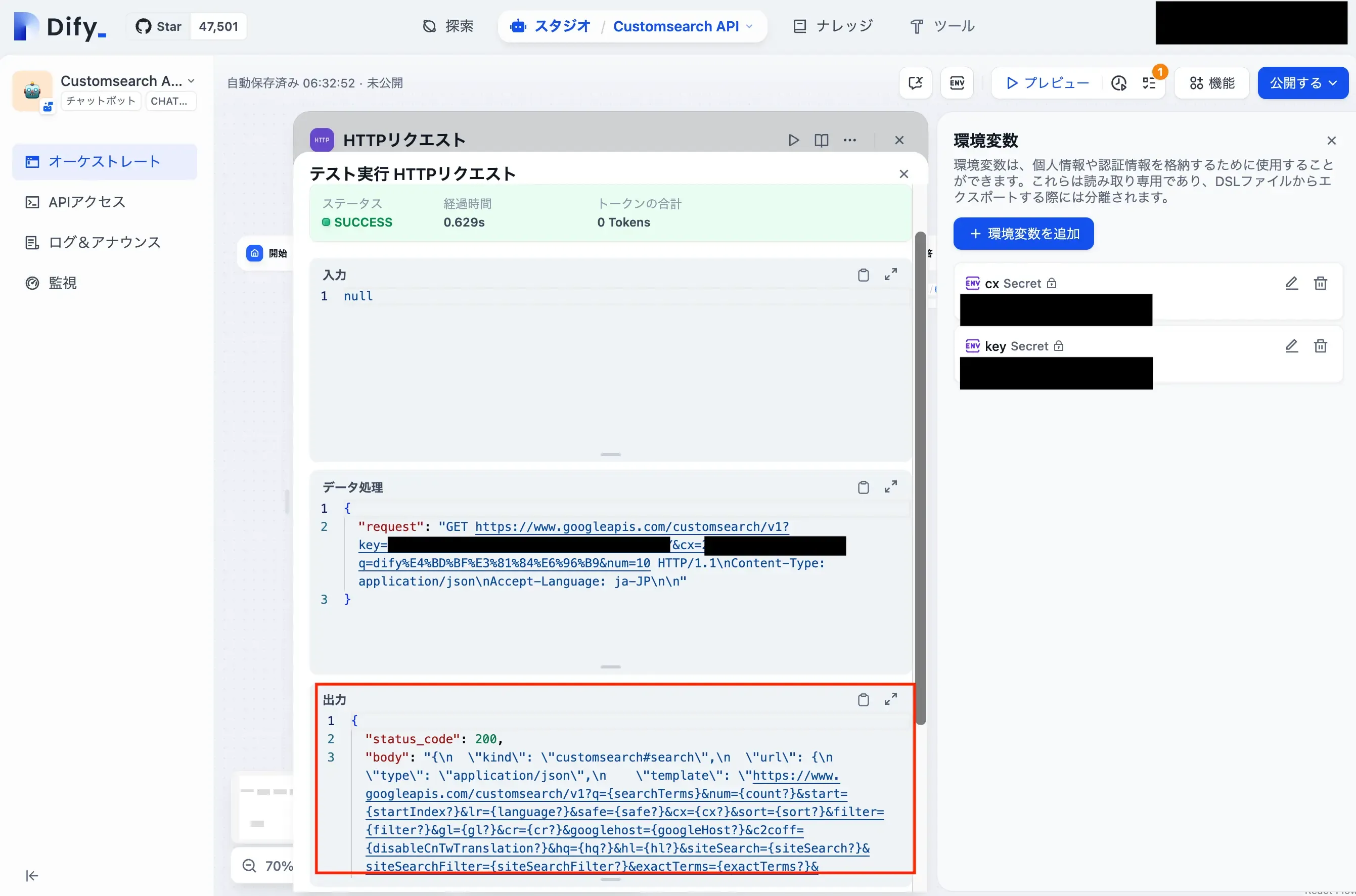Collapse the left sidebar
Image resolution: width=1356 pixels, height=896 pixels.
pos(32,875)
